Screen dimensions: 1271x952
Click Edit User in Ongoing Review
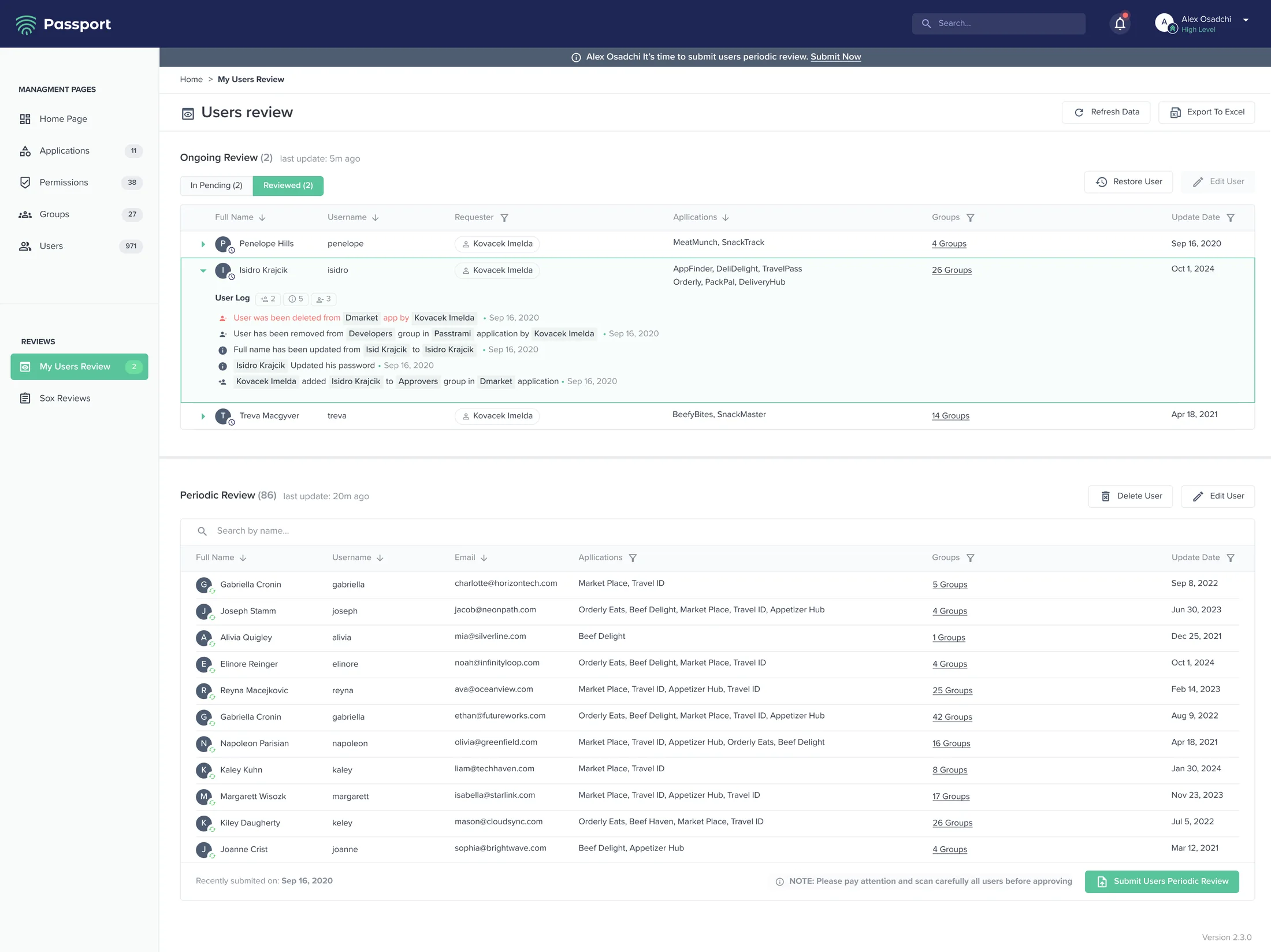(x=1218, y=182)
